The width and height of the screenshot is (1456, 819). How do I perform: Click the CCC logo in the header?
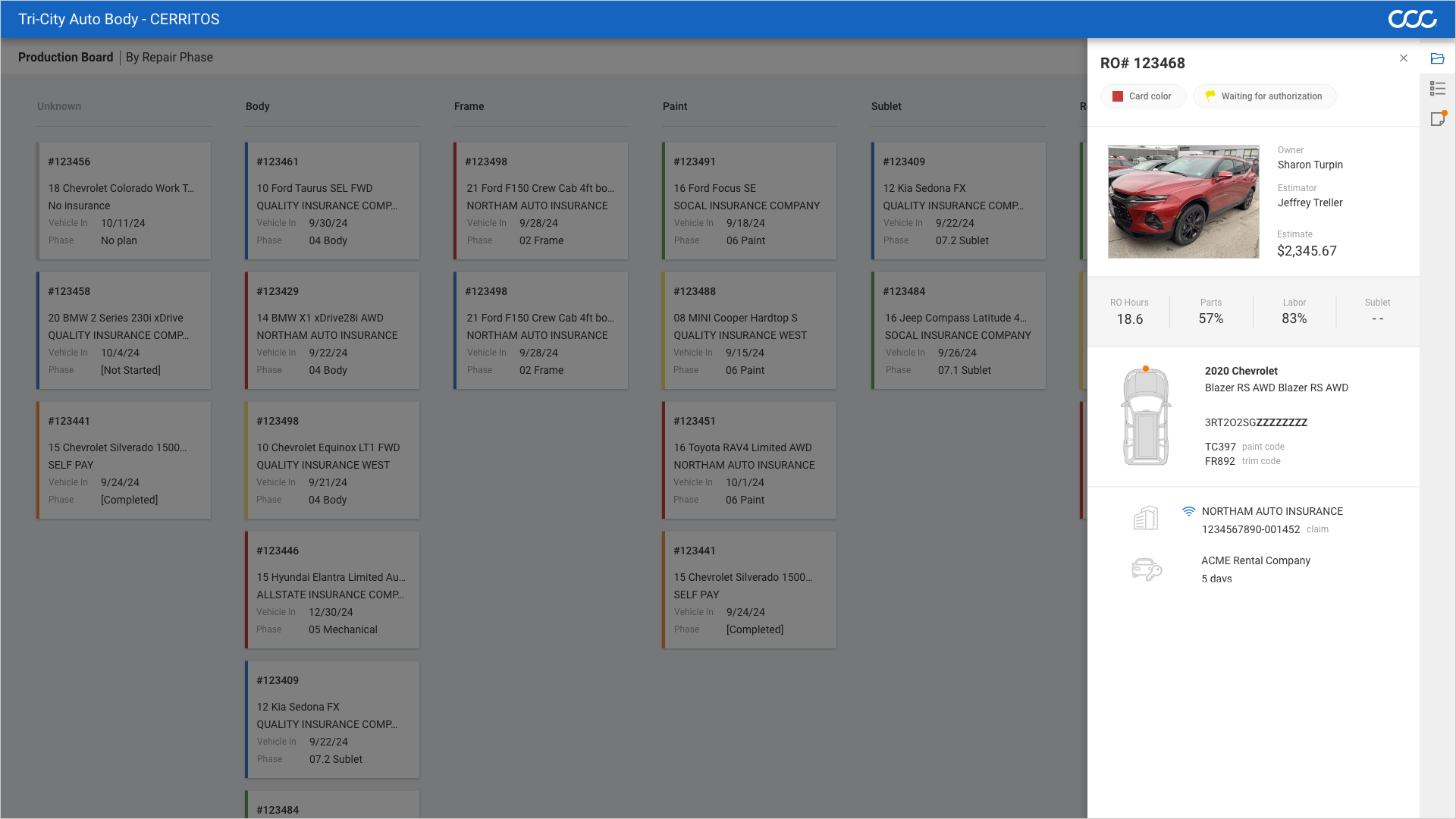1412,19
